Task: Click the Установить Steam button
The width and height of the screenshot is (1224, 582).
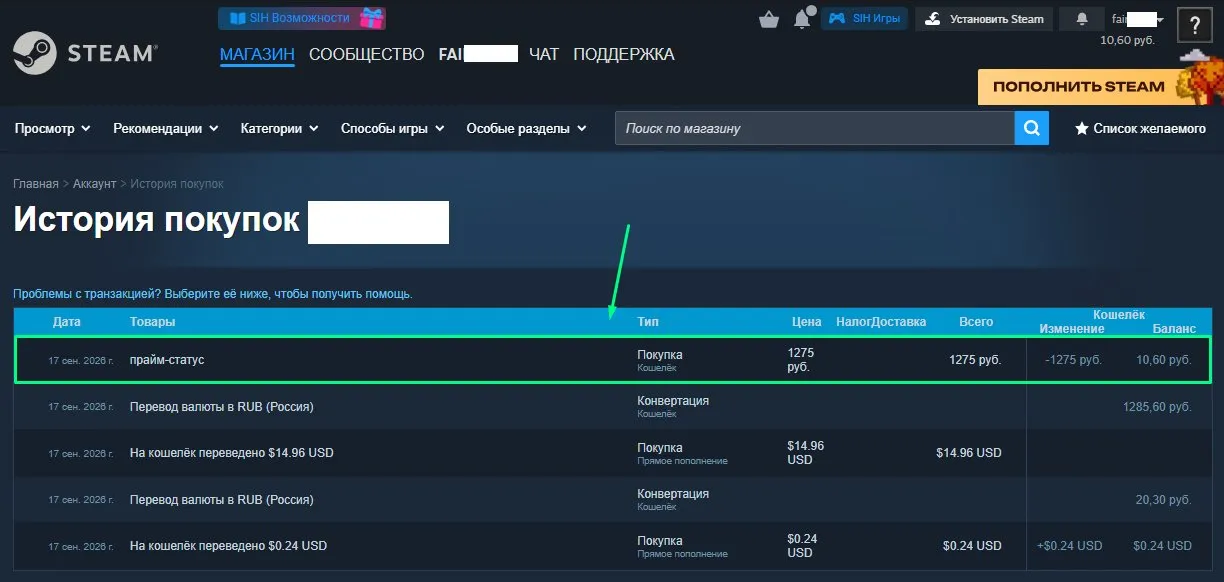Action: (984, 19)
